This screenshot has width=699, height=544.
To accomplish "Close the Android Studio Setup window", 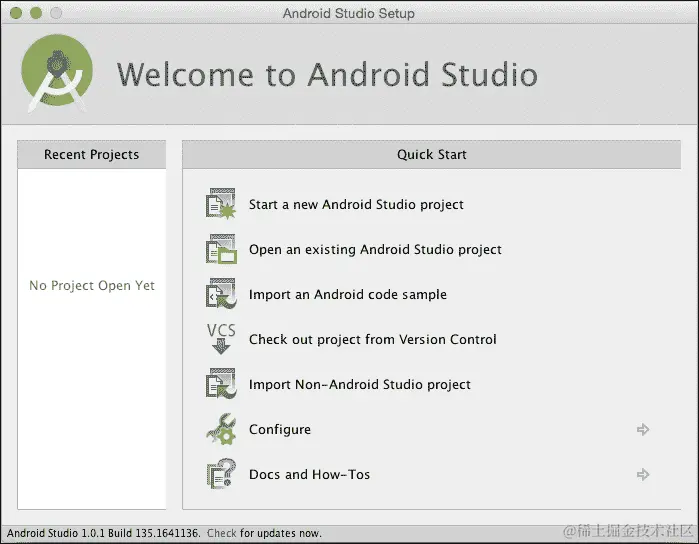I will [16, 13].
